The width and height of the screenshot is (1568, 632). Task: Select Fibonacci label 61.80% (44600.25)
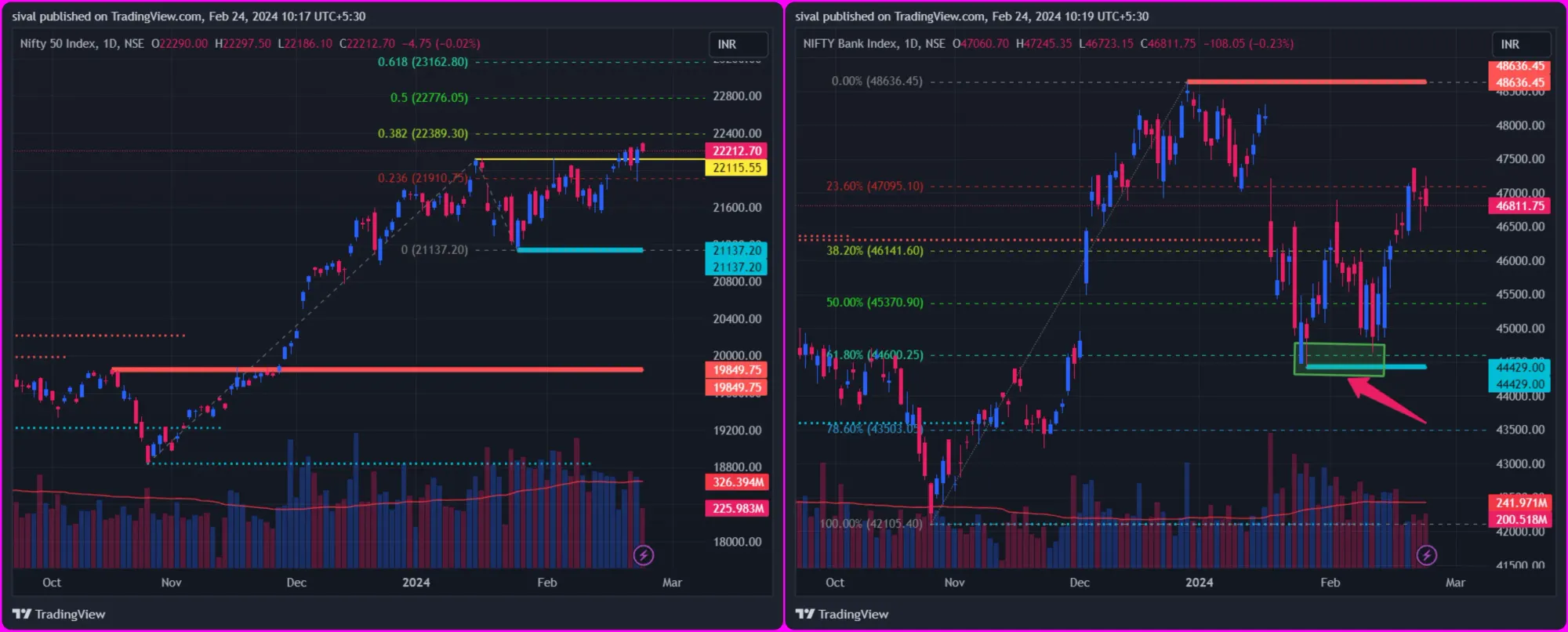[874, 355]
